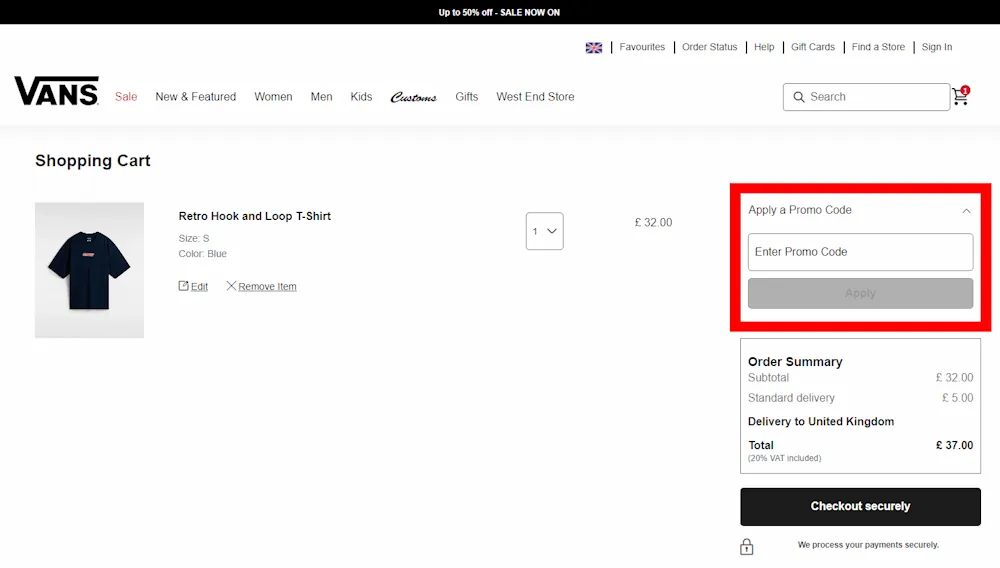Click Remove Item link
This screenshot has width=1000, height=568.
click(267, 287)
